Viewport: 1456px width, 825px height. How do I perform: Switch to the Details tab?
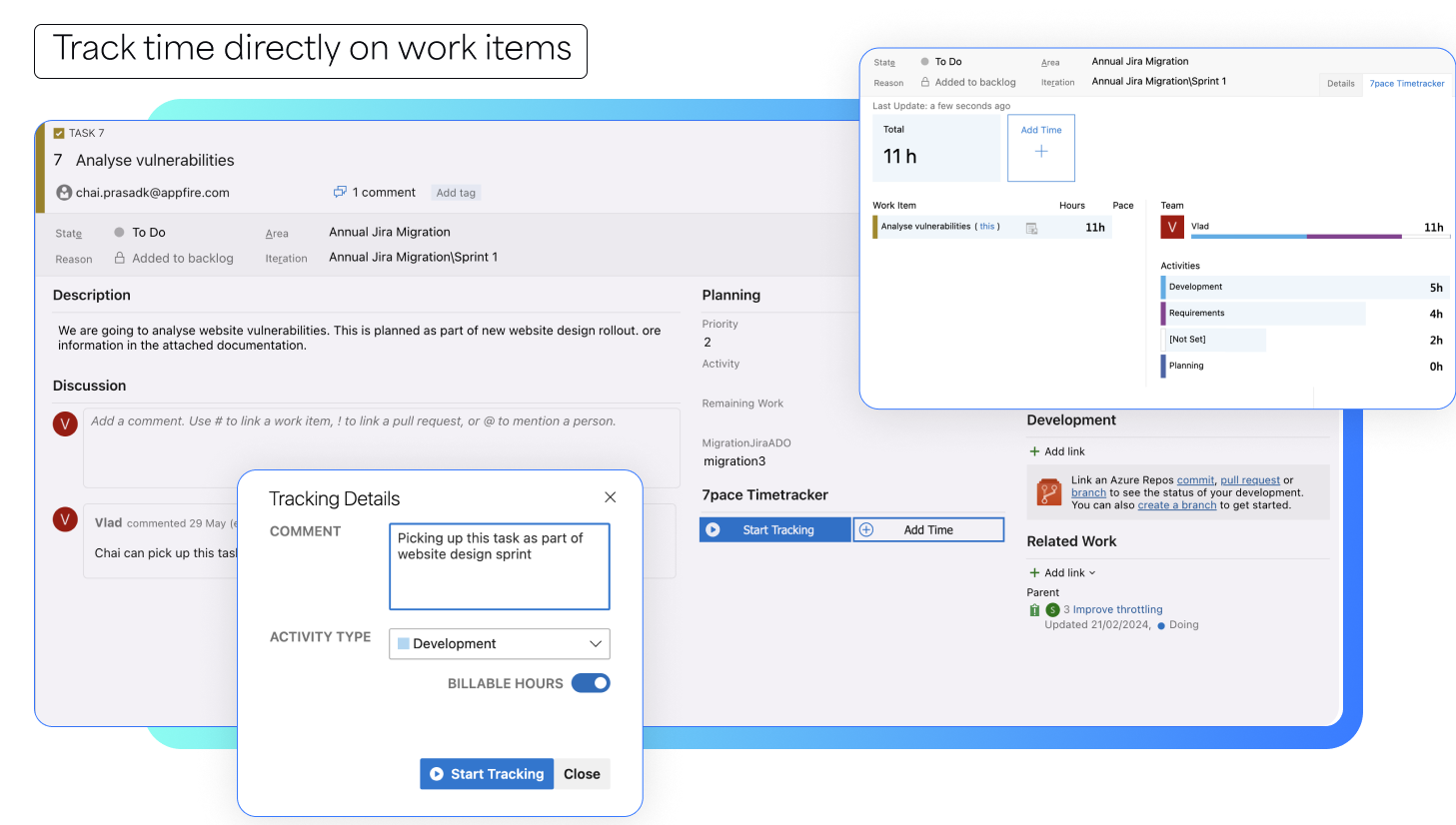pyautogui.click(x=1340, y=84)
